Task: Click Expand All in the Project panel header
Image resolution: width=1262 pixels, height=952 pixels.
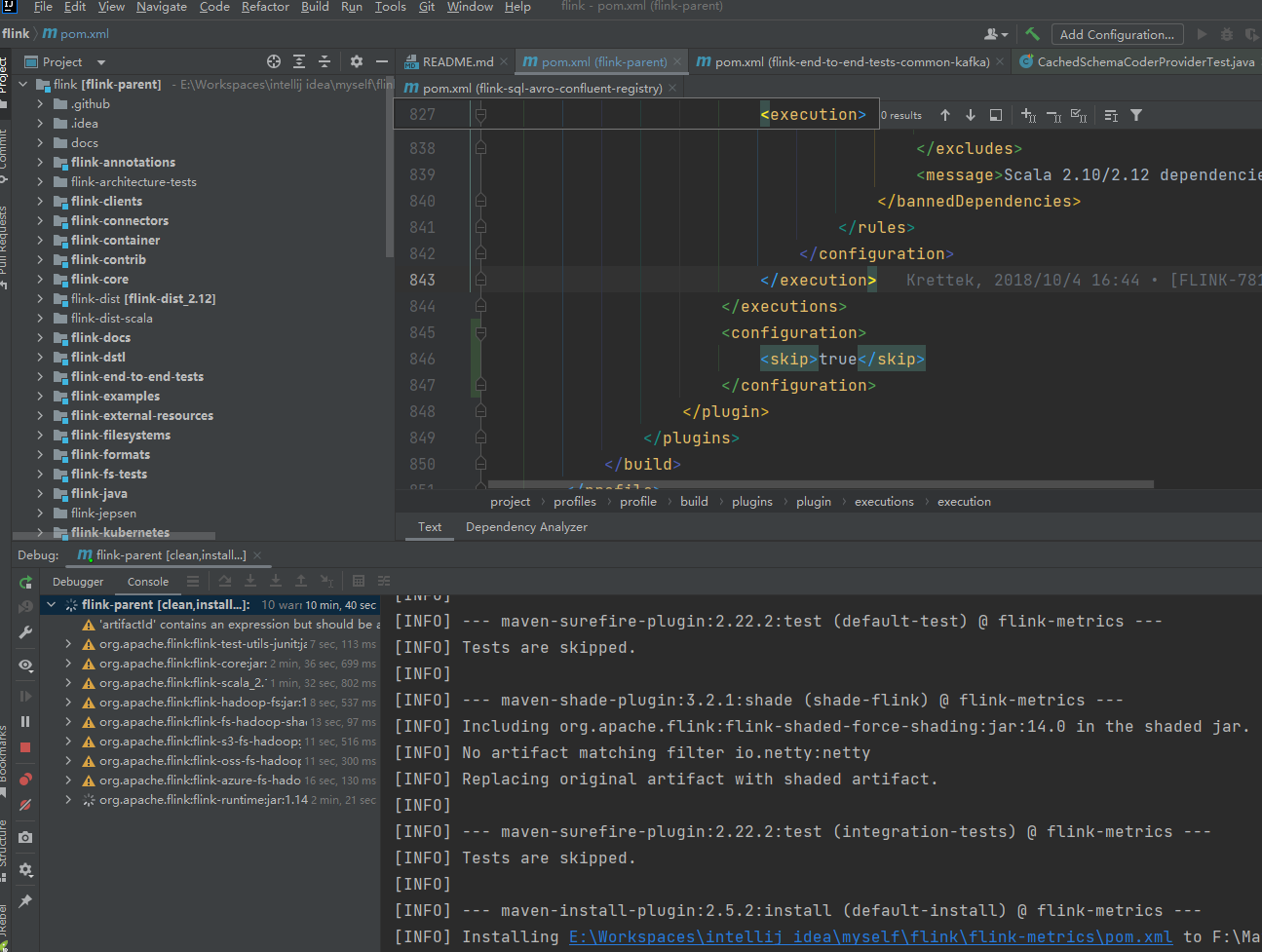Action: coord(299,61)
